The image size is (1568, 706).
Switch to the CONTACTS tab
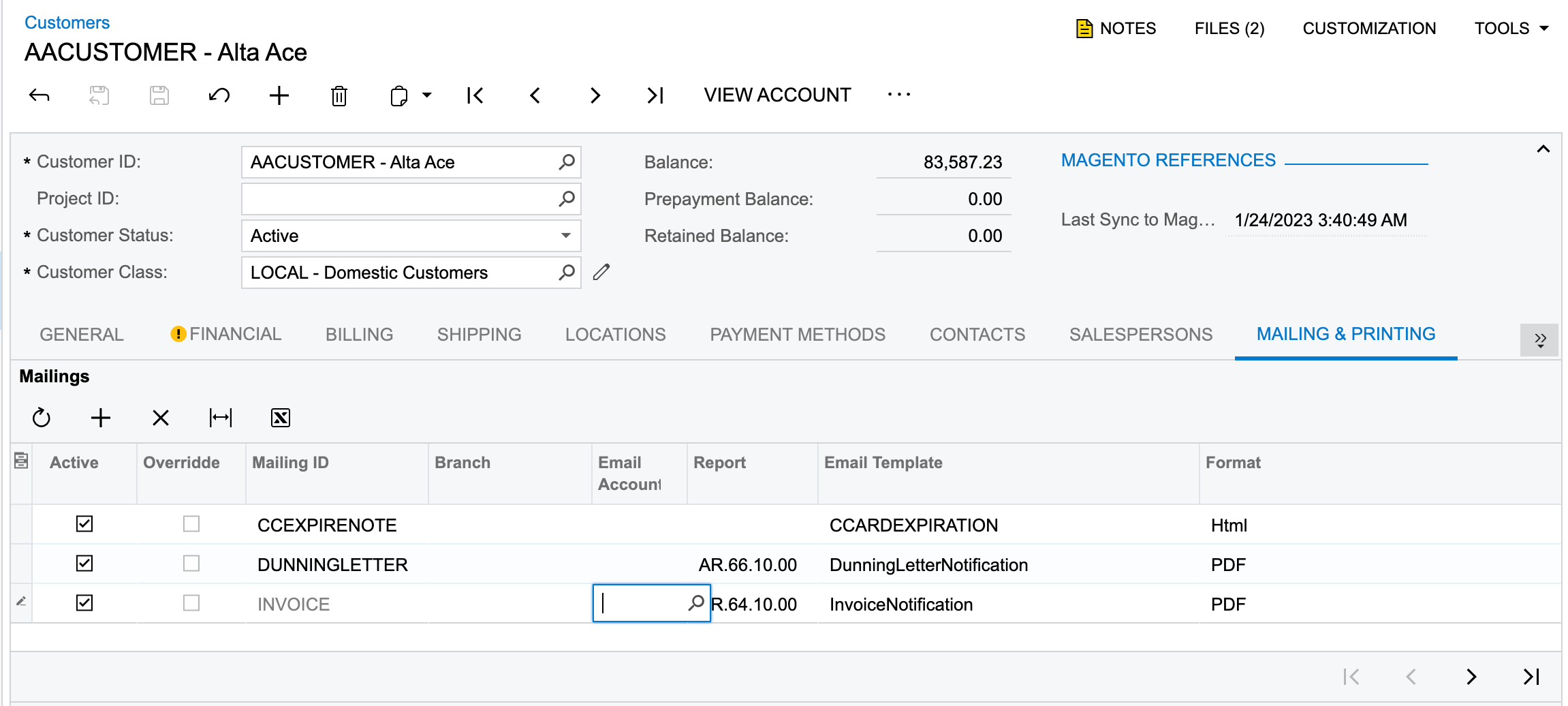[977, 335]
